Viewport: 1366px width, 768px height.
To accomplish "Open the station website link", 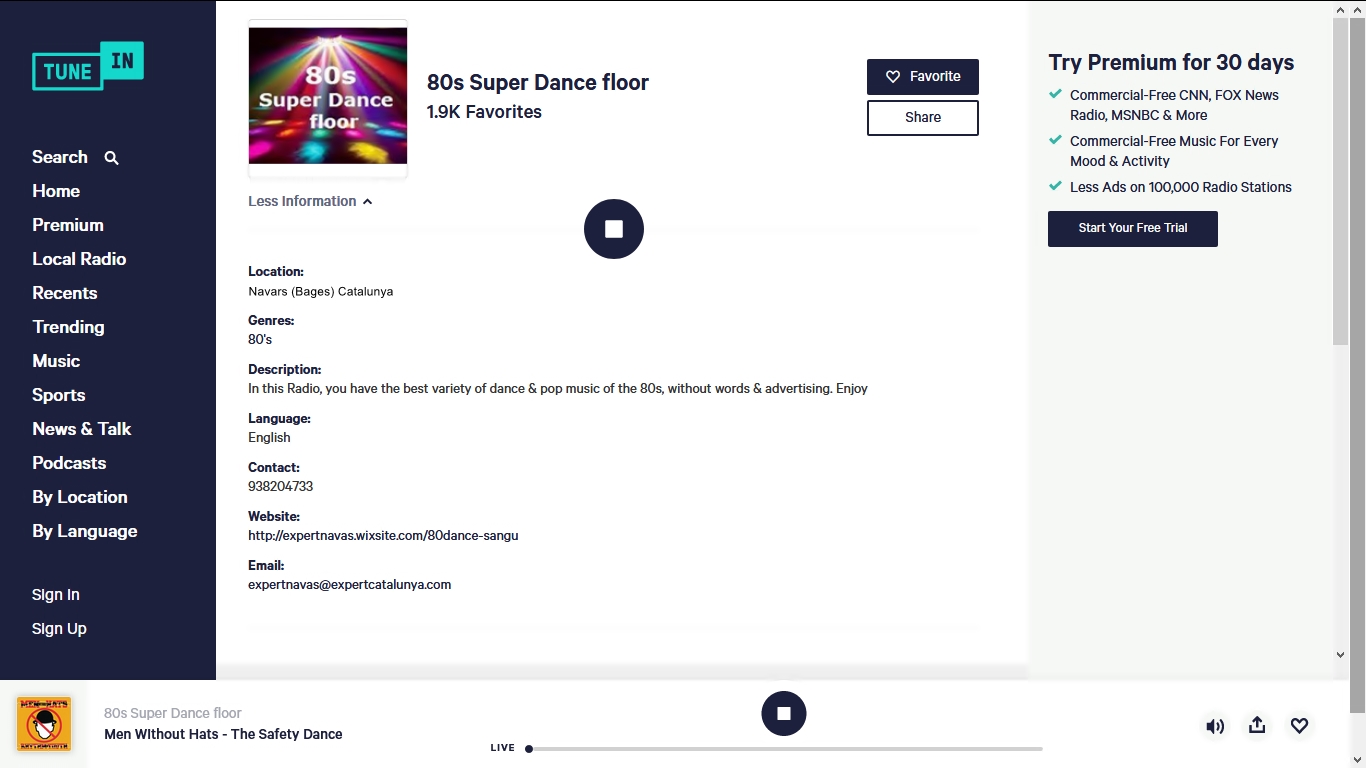I will click(x=383, y=535).
